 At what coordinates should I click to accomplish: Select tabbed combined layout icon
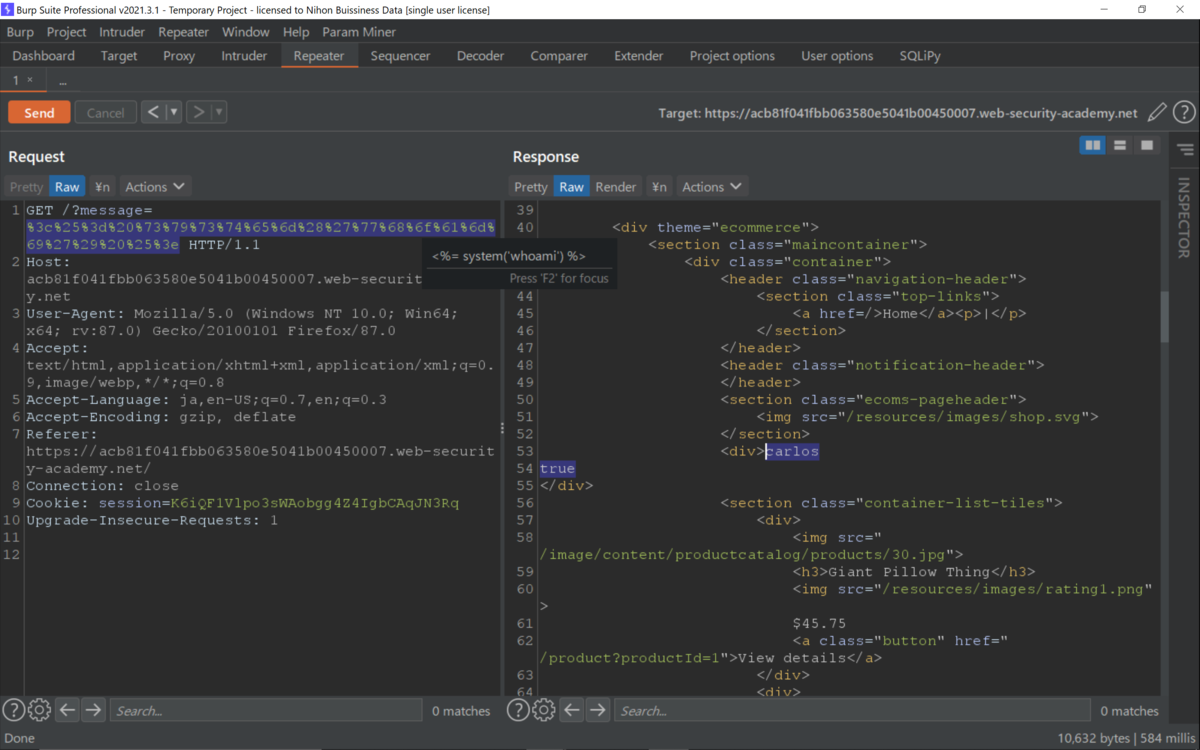click(x=1147, y=146)
